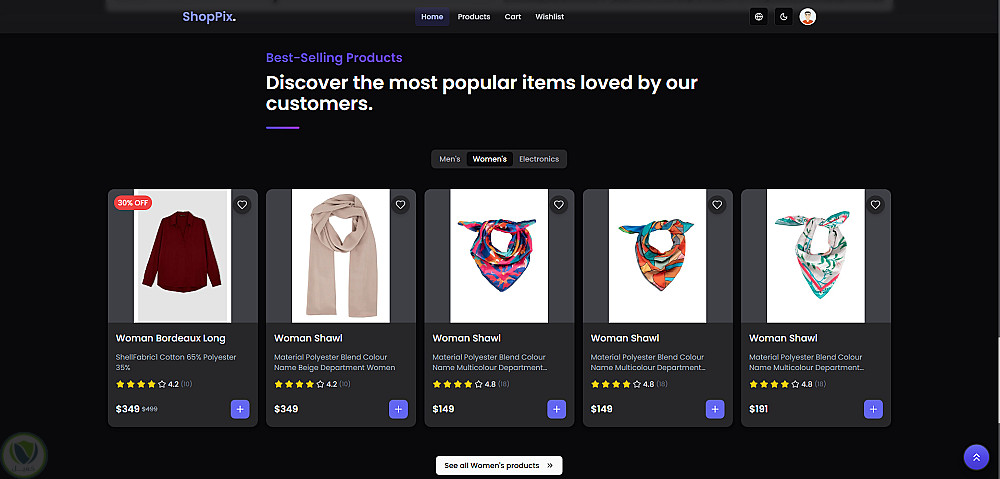Add Woman Bordeaux Long to cart

(240, 409)
